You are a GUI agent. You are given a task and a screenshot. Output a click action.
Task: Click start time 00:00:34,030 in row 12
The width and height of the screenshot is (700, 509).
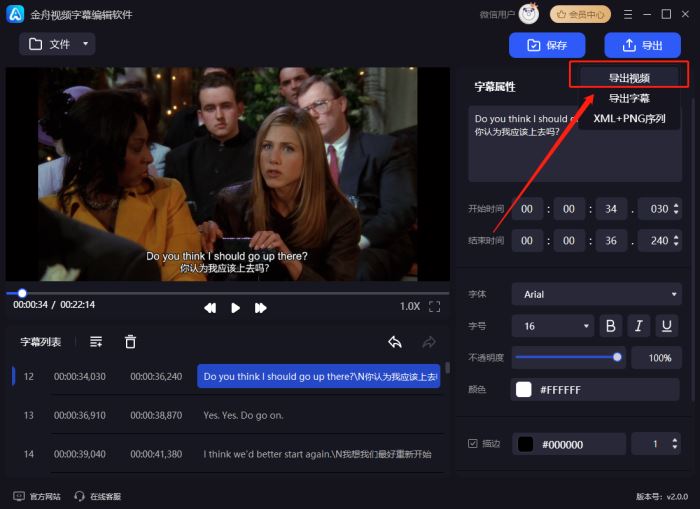(x=80, y=376)
